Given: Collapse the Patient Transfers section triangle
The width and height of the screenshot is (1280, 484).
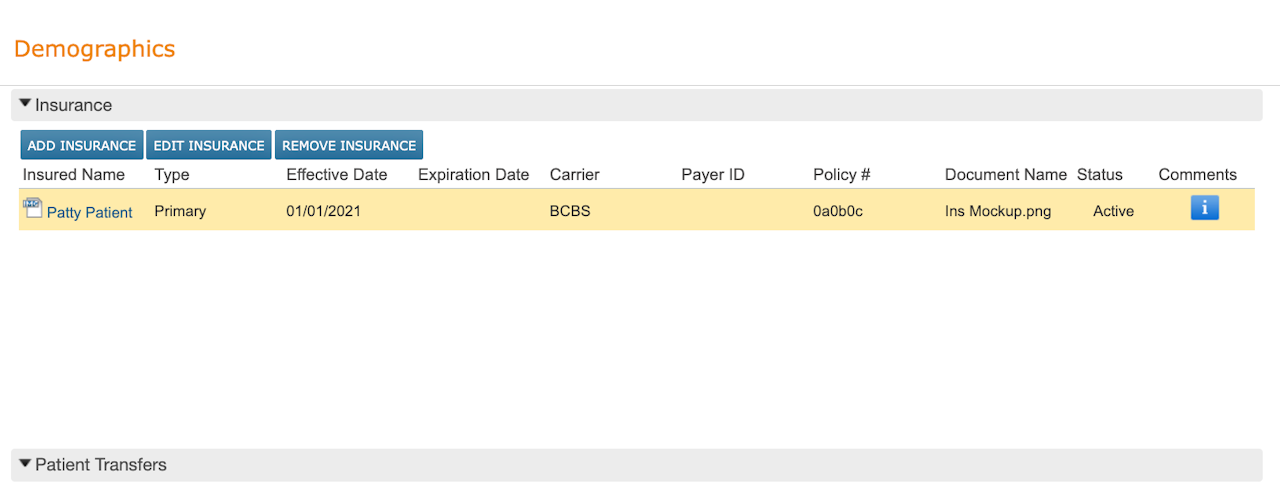Looking at the screenshot, I should pyautogui.click(x=26, y=464).
